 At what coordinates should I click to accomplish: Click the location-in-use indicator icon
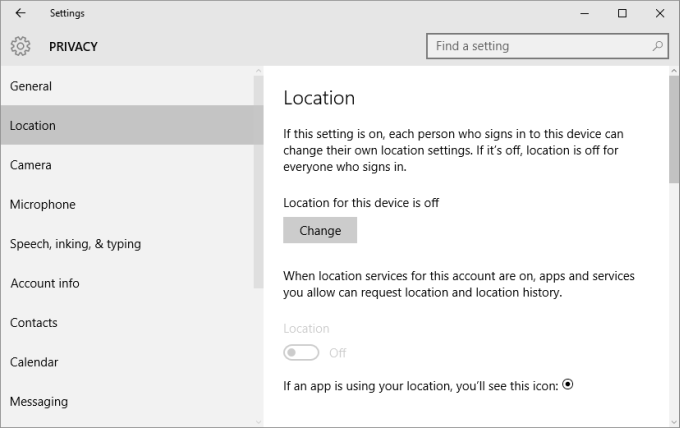tap(568, 384)
